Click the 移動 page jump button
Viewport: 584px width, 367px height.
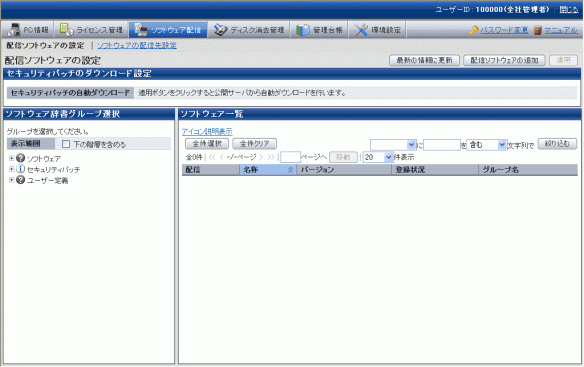point(343,157)
